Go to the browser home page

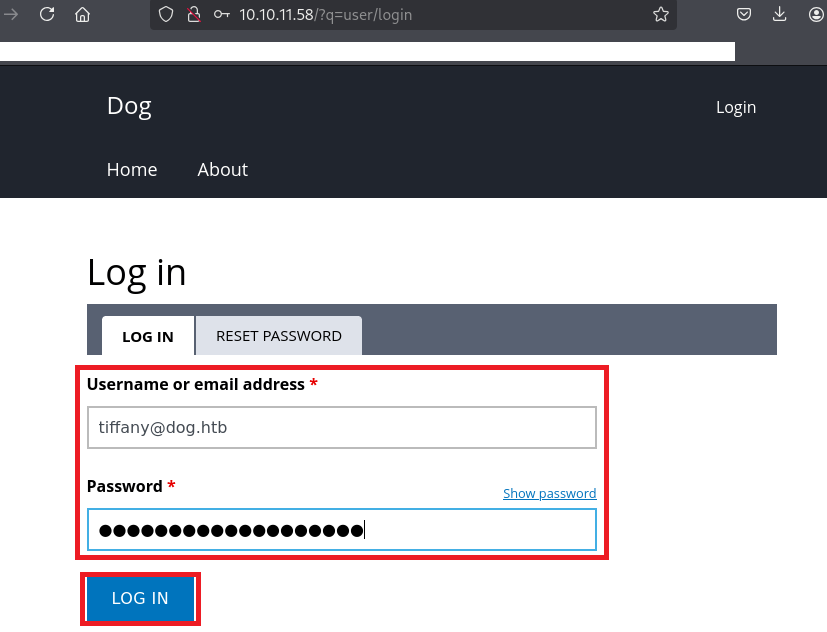point(83,14)
